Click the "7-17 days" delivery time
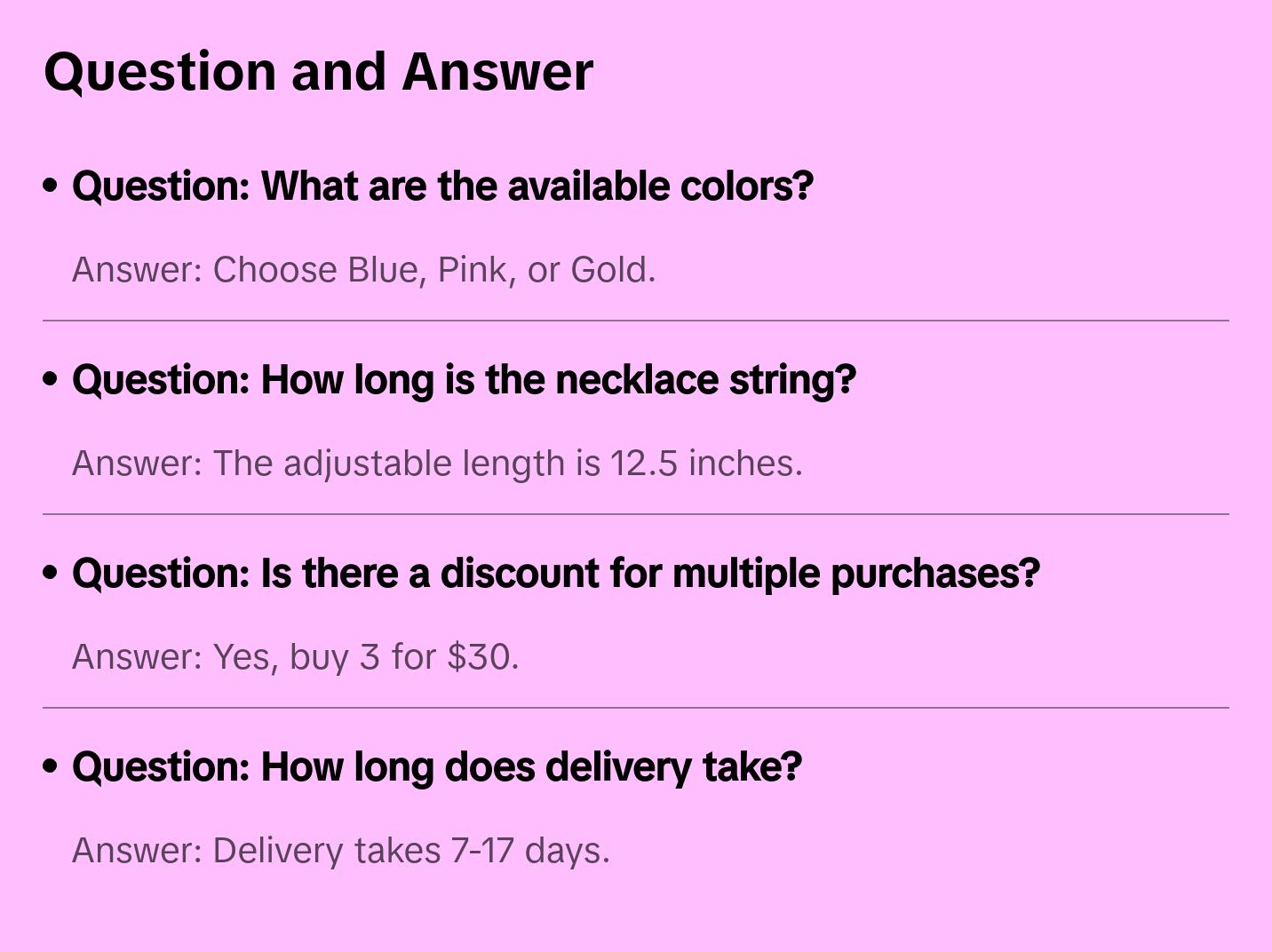1272x952 pixels. click(x=528, y=851)
